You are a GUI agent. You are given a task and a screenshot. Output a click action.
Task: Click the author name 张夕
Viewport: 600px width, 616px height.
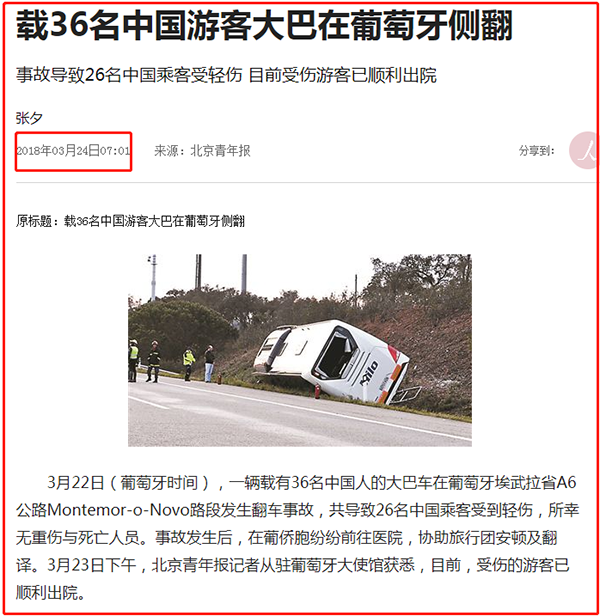click(29, 118)
